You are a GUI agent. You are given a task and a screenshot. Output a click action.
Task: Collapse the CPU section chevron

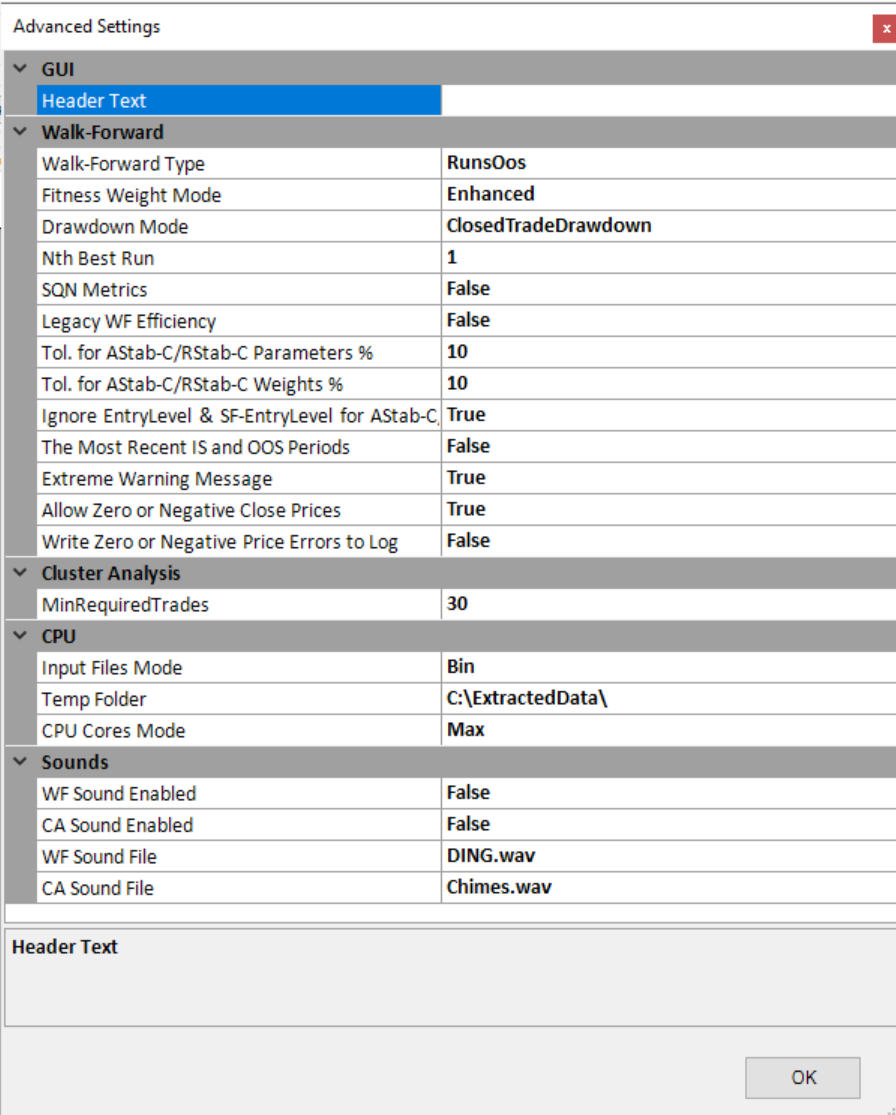pos(20,636)
